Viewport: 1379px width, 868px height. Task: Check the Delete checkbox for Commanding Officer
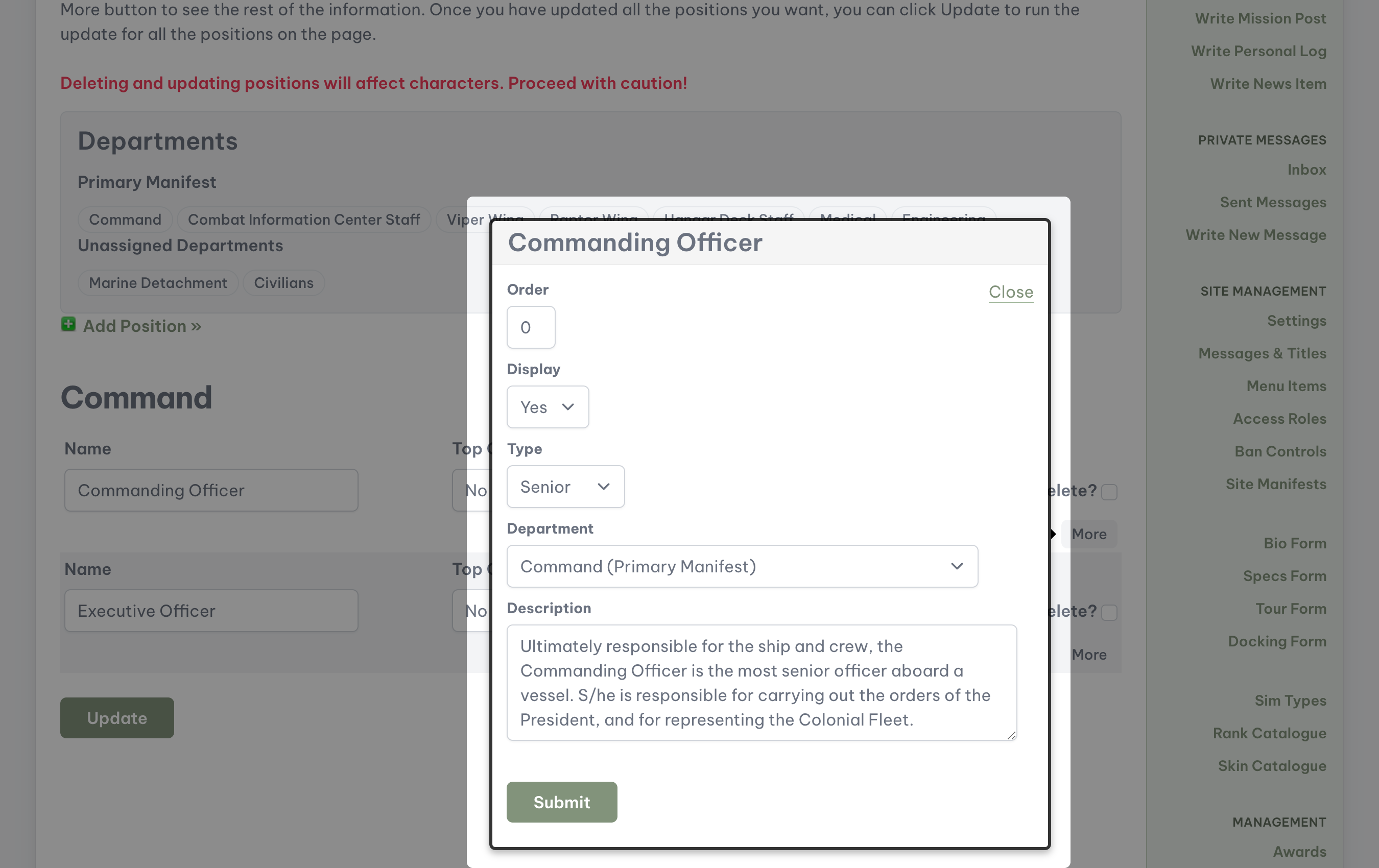coord(1109,491)
